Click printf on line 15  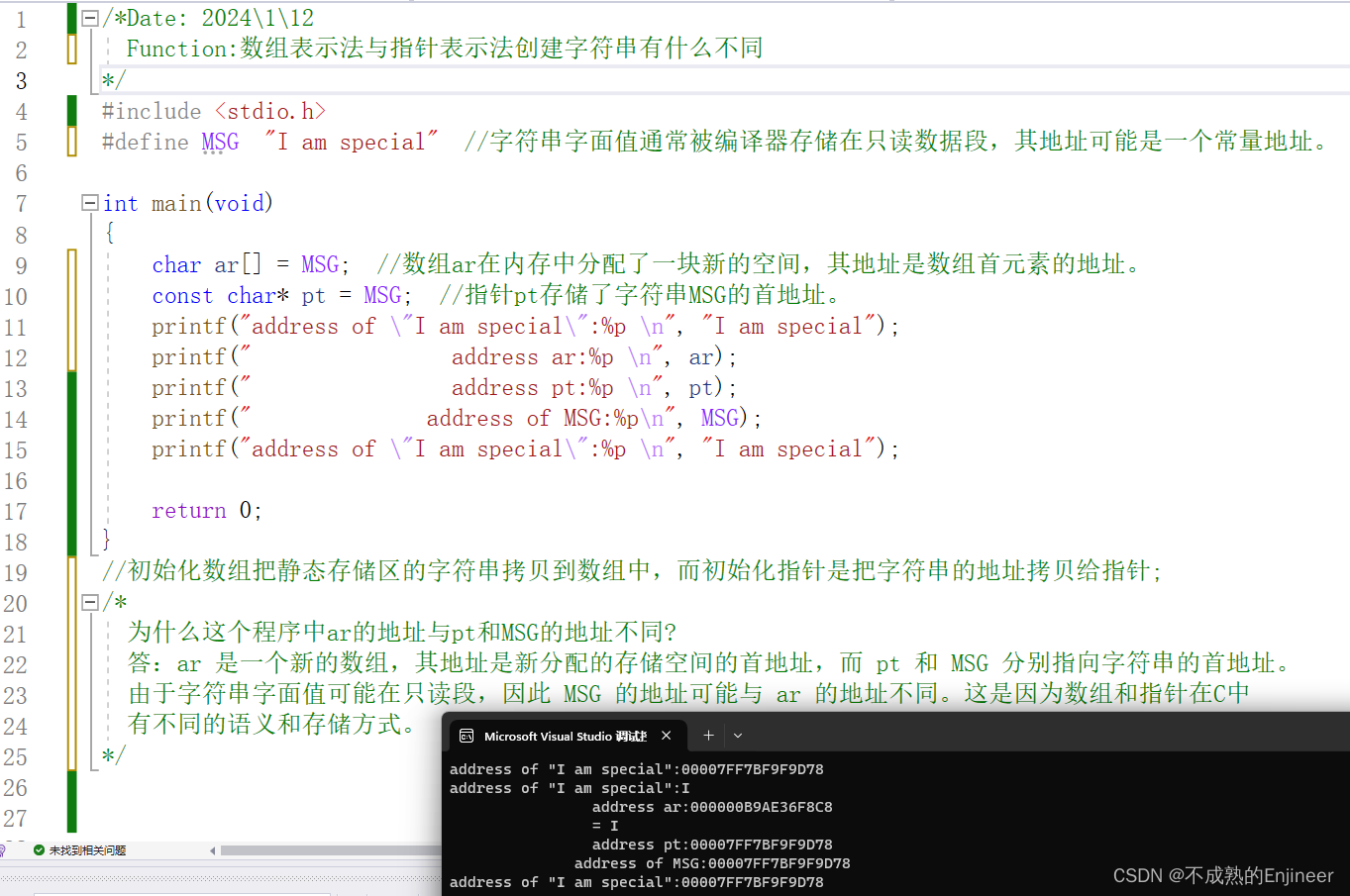click(x=189, y=449)
